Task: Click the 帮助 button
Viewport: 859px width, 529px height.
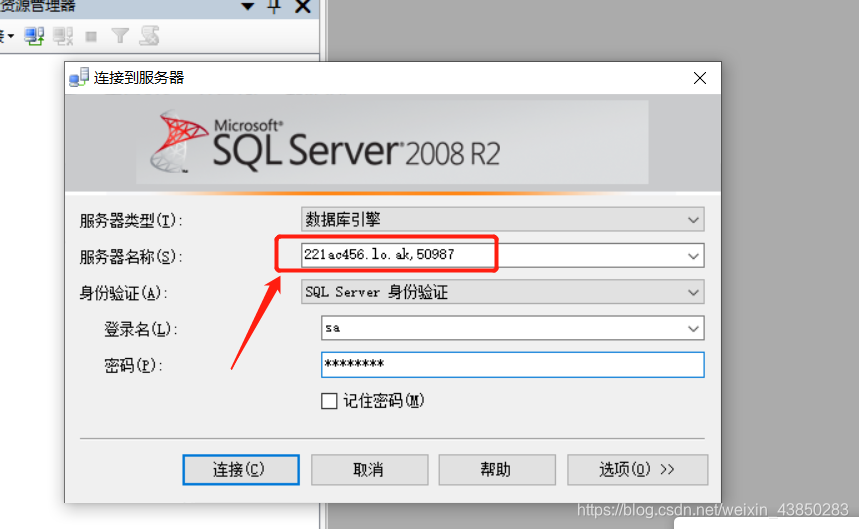Action: coord(497,469)
